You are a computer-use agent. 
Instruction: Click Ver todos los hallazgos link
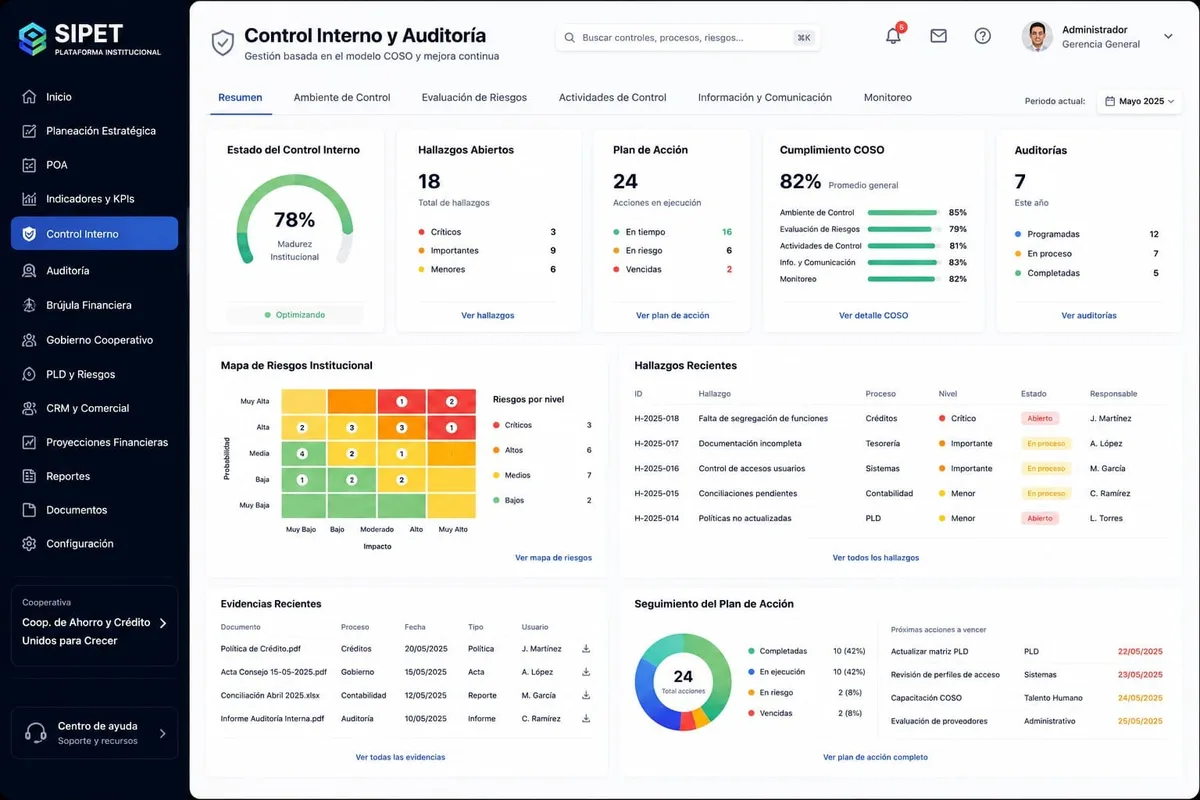[876, 557]
